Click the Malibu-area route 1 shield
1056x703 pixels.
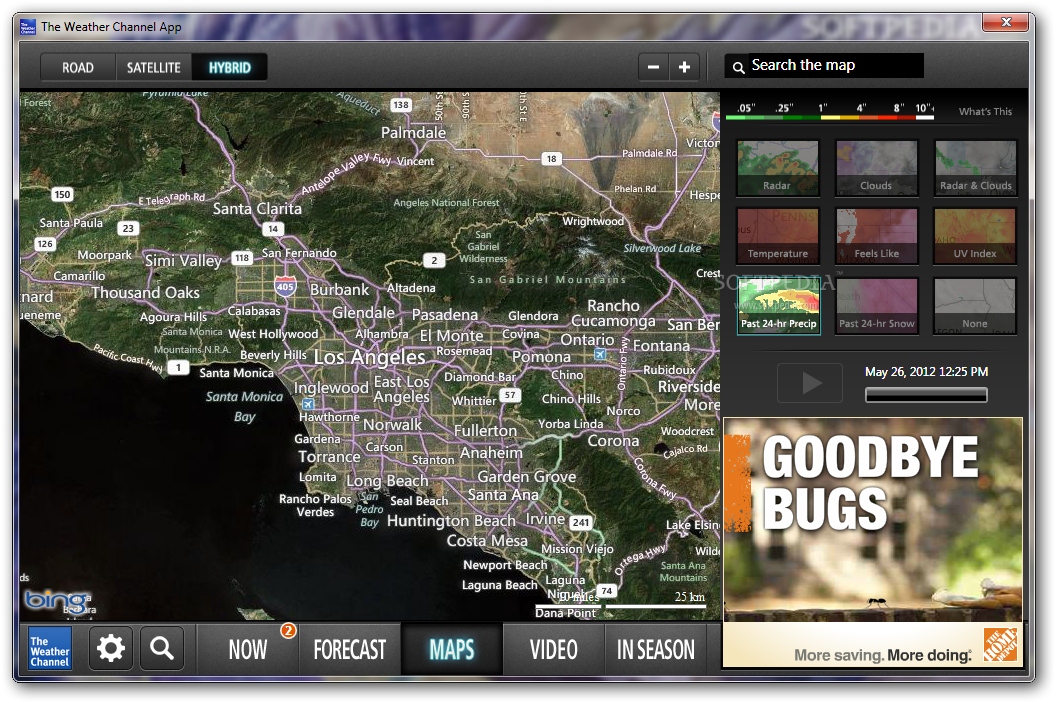[x=178, y=368]
